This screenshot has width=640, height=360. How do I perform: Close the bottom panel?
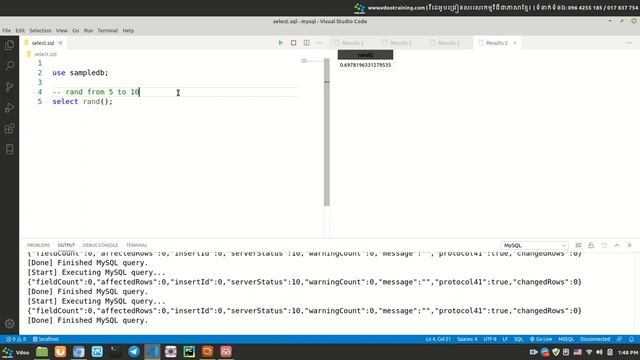(630, 245)
